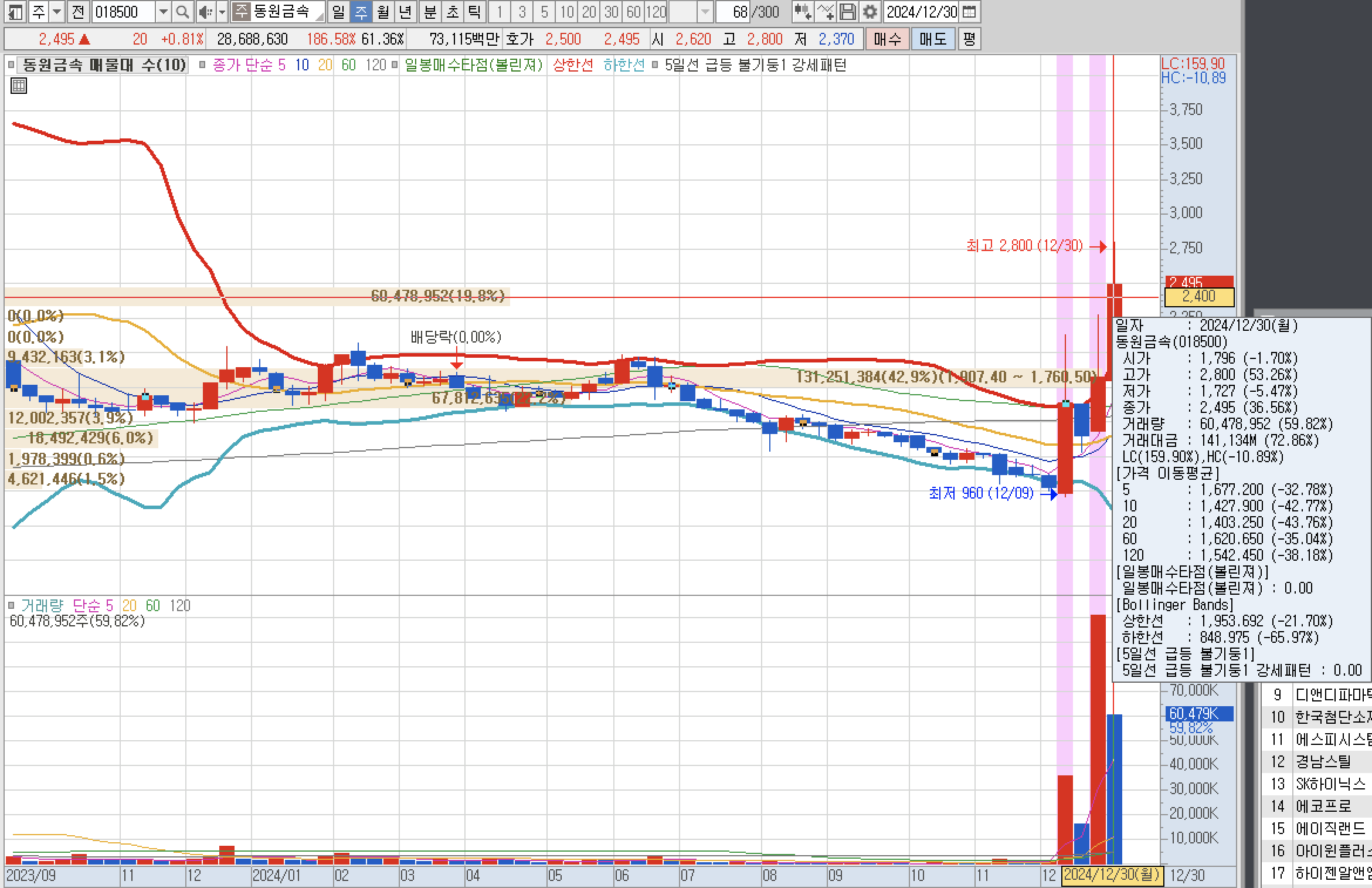Screen dimensions: 1372x888
Task: Expand the 주 market type dropdown
Action: coord(57,12)
